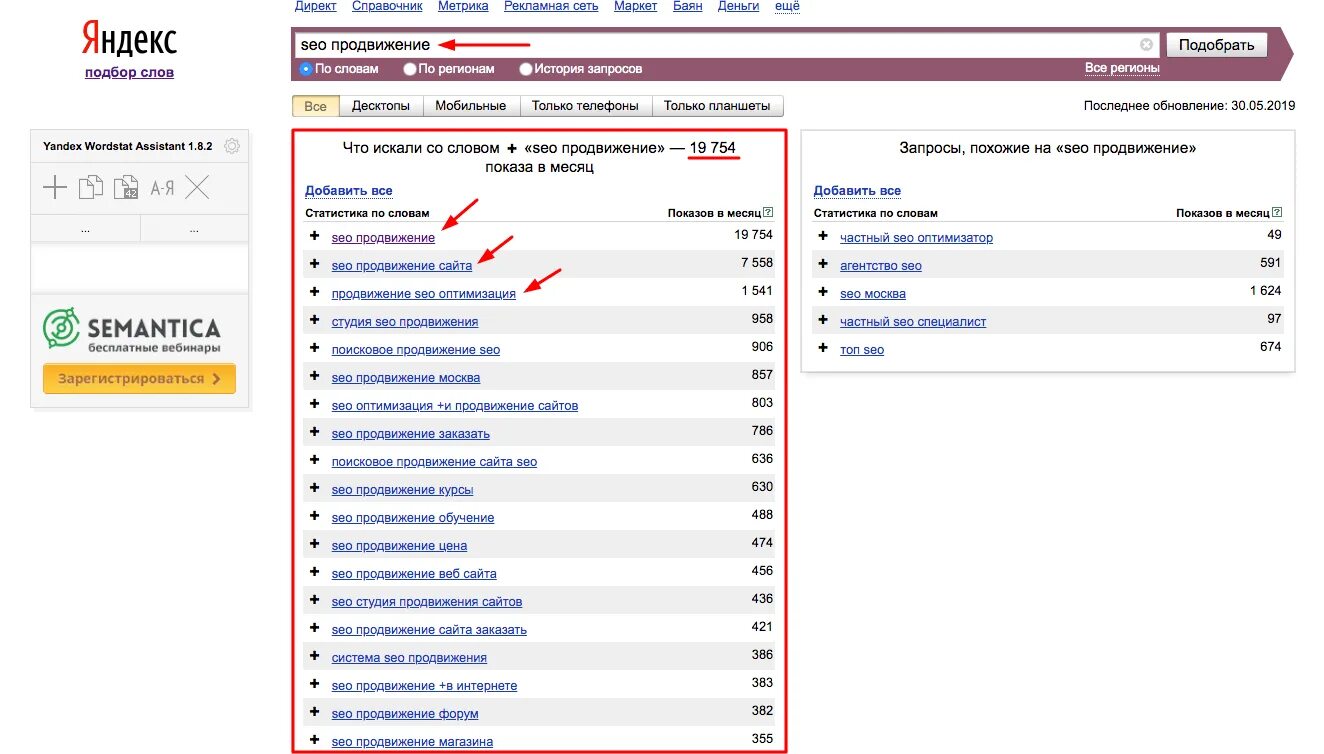Viewport: 1324px width, 754px height.
Task: Switch to 'Только телефоны' tab
Action: [585, 106]
